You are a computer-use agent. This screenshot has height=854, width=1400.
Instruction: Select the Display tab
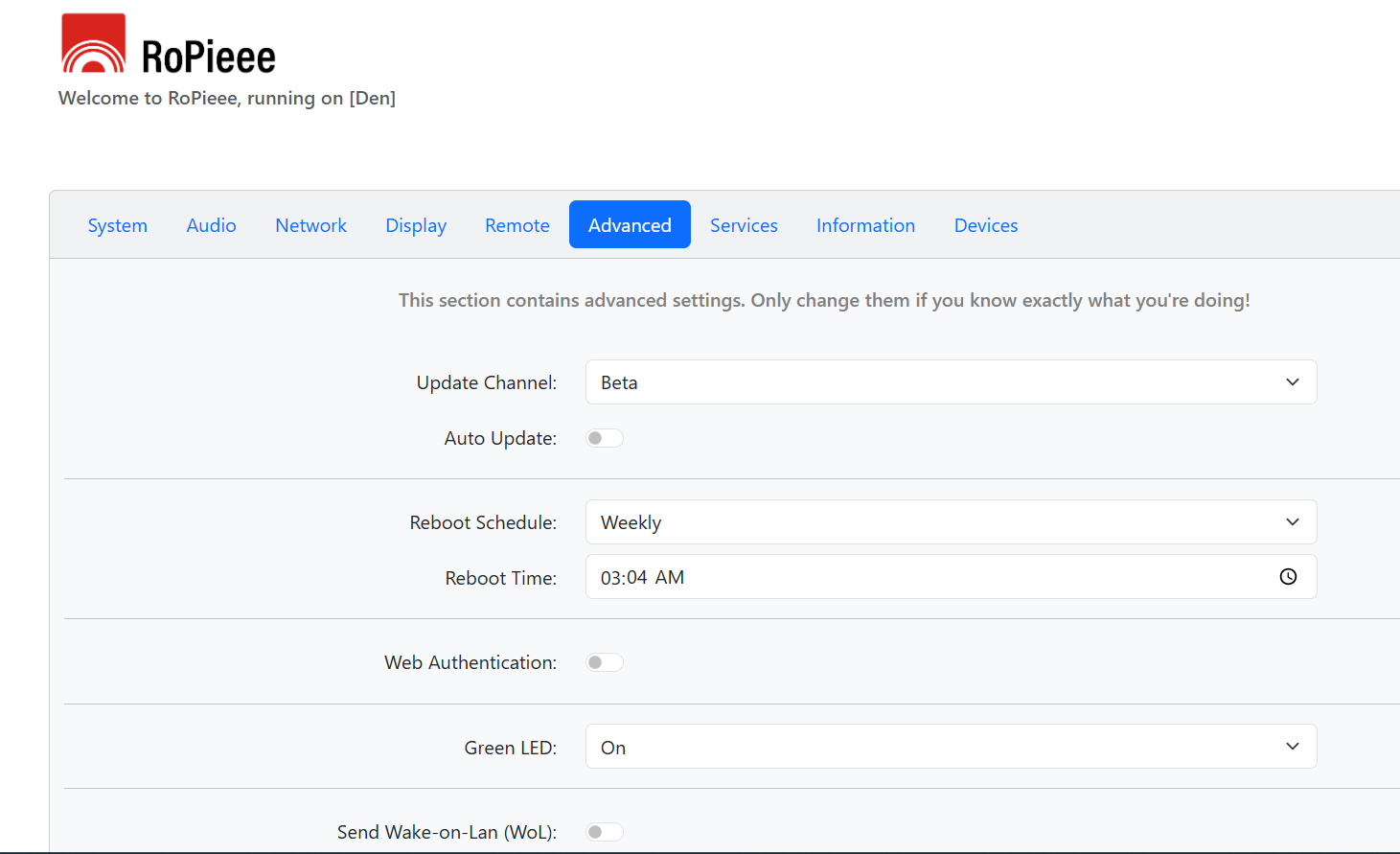416,225
